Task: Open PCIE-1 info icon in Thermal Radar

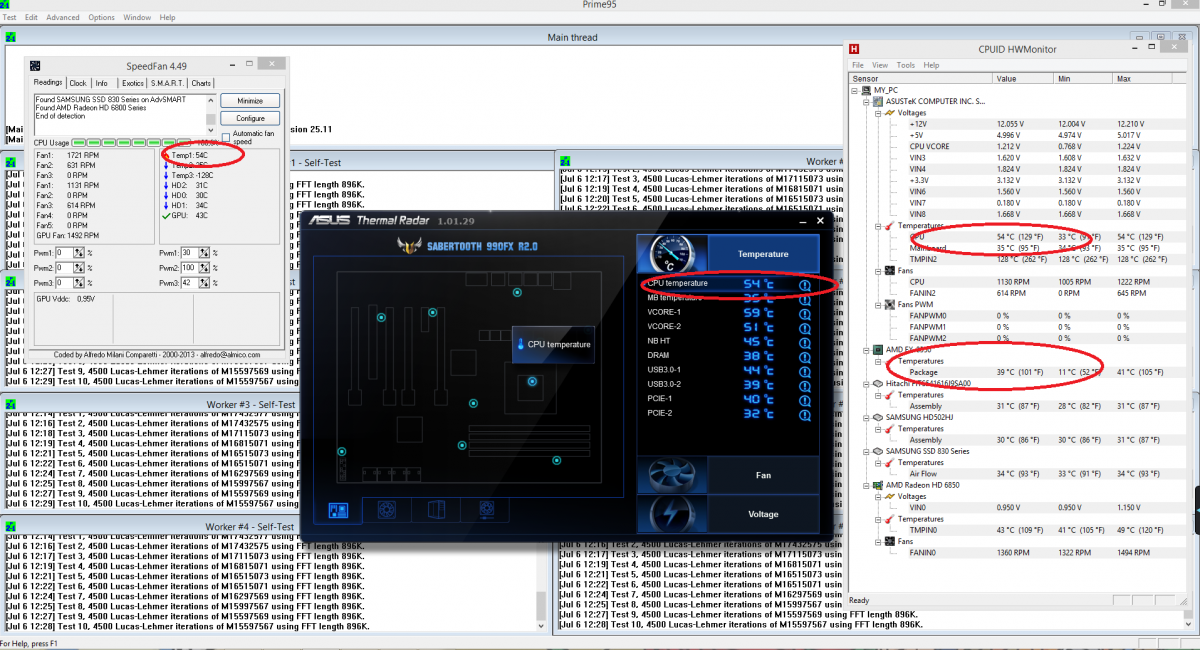Action: pyautogui.click(x=805, y=399)
